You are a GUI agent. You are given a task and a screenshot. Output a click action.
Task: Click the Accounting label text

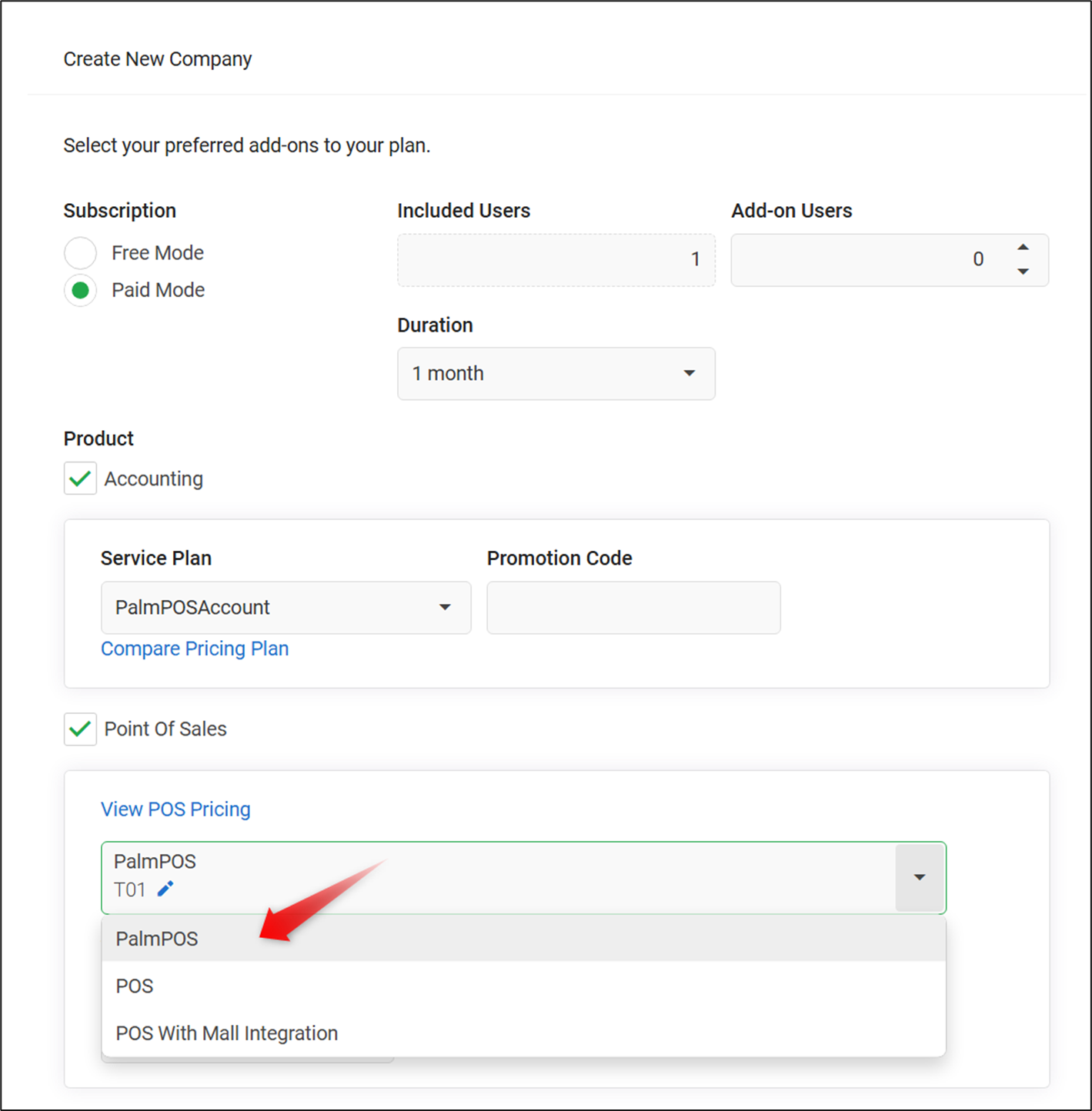pos(154,479)
